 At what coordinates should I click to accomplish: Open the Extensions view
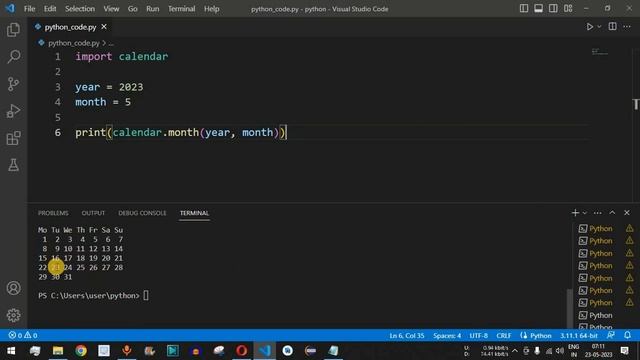(13, 138)
